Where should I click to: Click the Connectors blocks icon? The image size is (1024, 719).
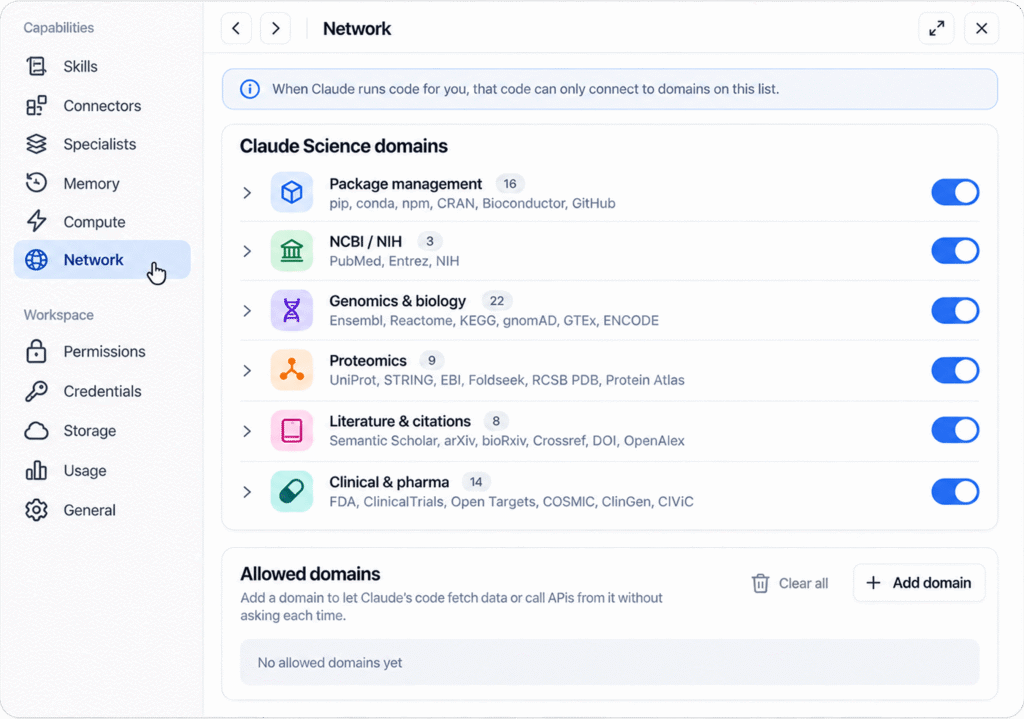(37, 105)
